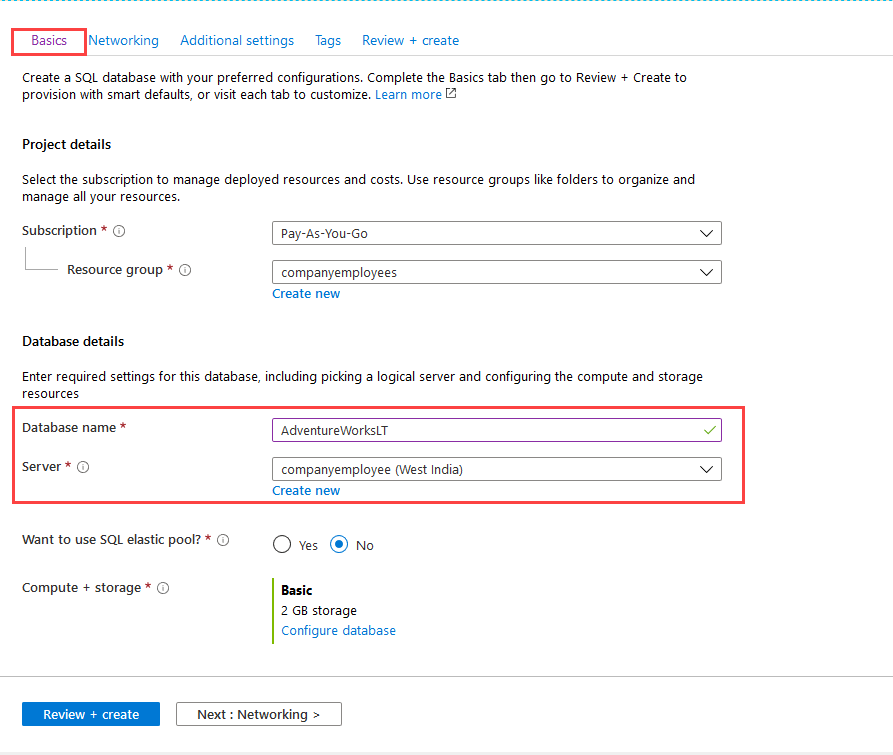This screenshot has height=755, width=893.
Task: Select No for SQL elastic pool
Action: 339,545
